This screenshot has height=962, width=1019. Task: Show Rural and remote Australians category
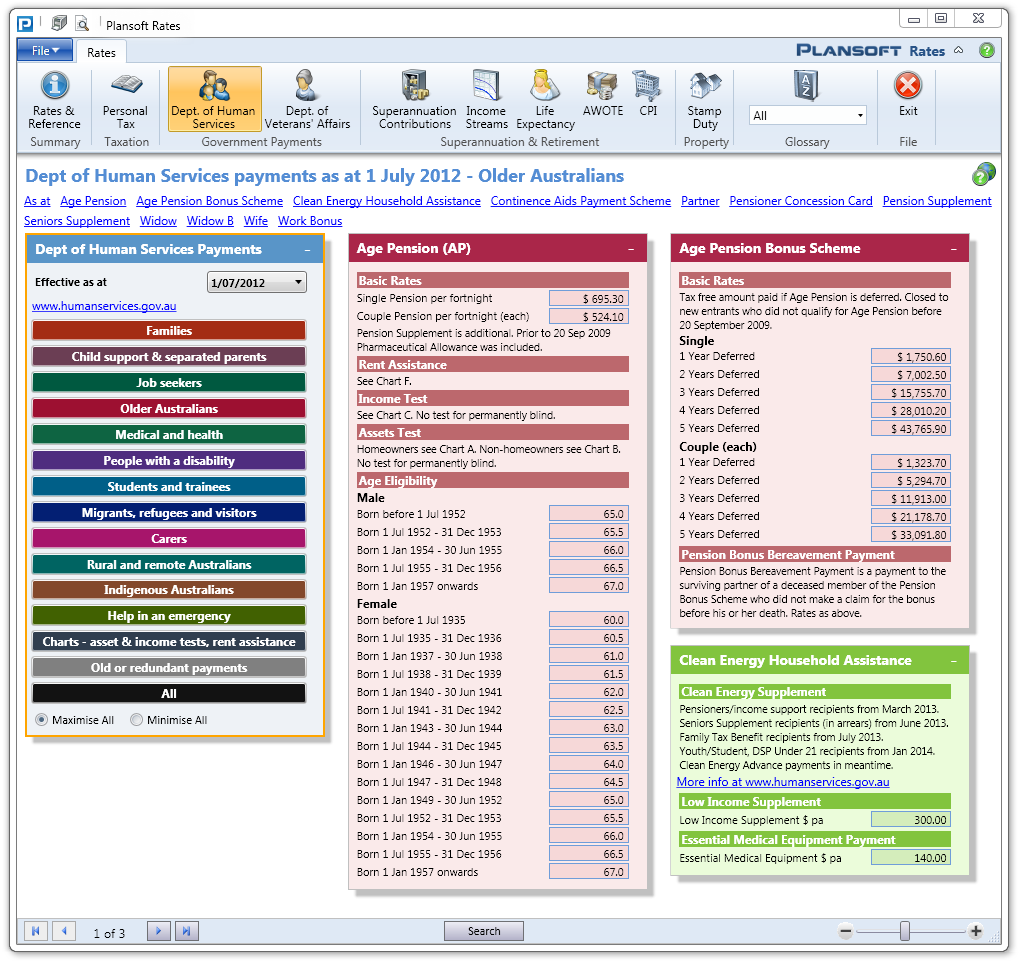(x=169, y=564)
